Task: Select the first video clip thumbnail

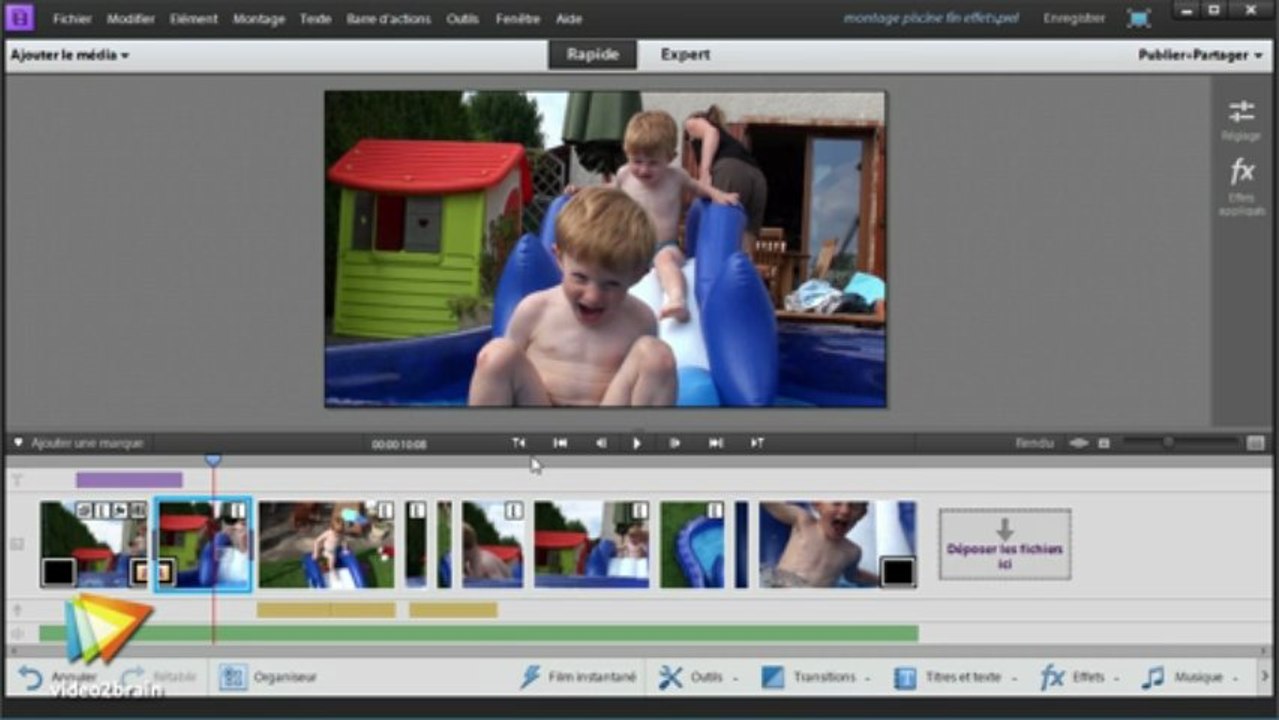Action: [93, 544]
